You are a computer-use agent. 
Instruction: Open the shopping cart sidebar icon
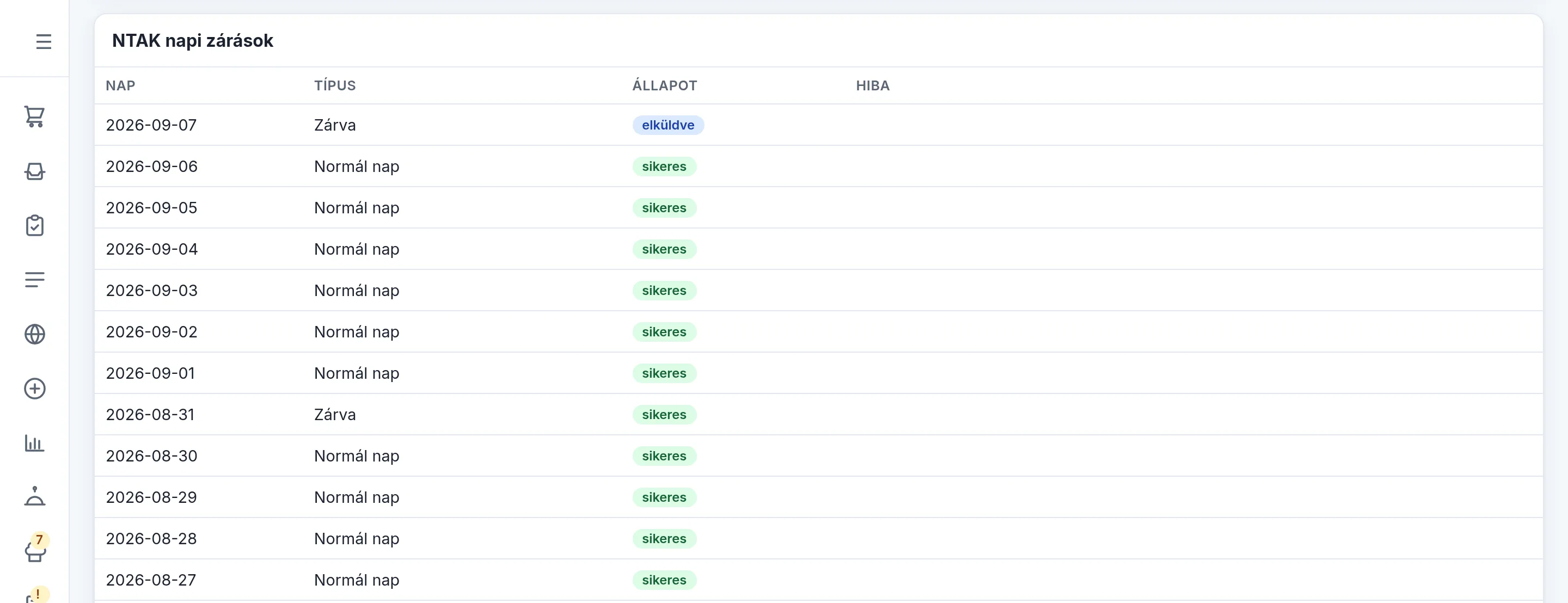(35, 116)
